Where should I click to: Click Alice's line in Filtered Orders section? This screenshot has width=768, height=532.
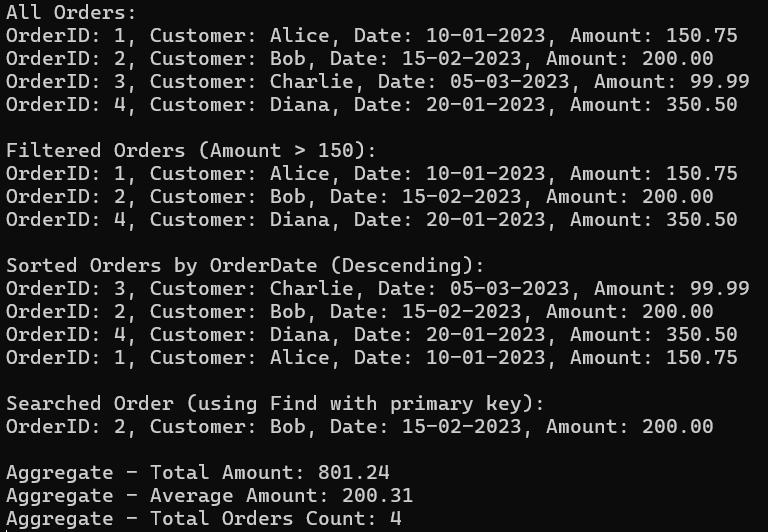[x=372, y=174]
